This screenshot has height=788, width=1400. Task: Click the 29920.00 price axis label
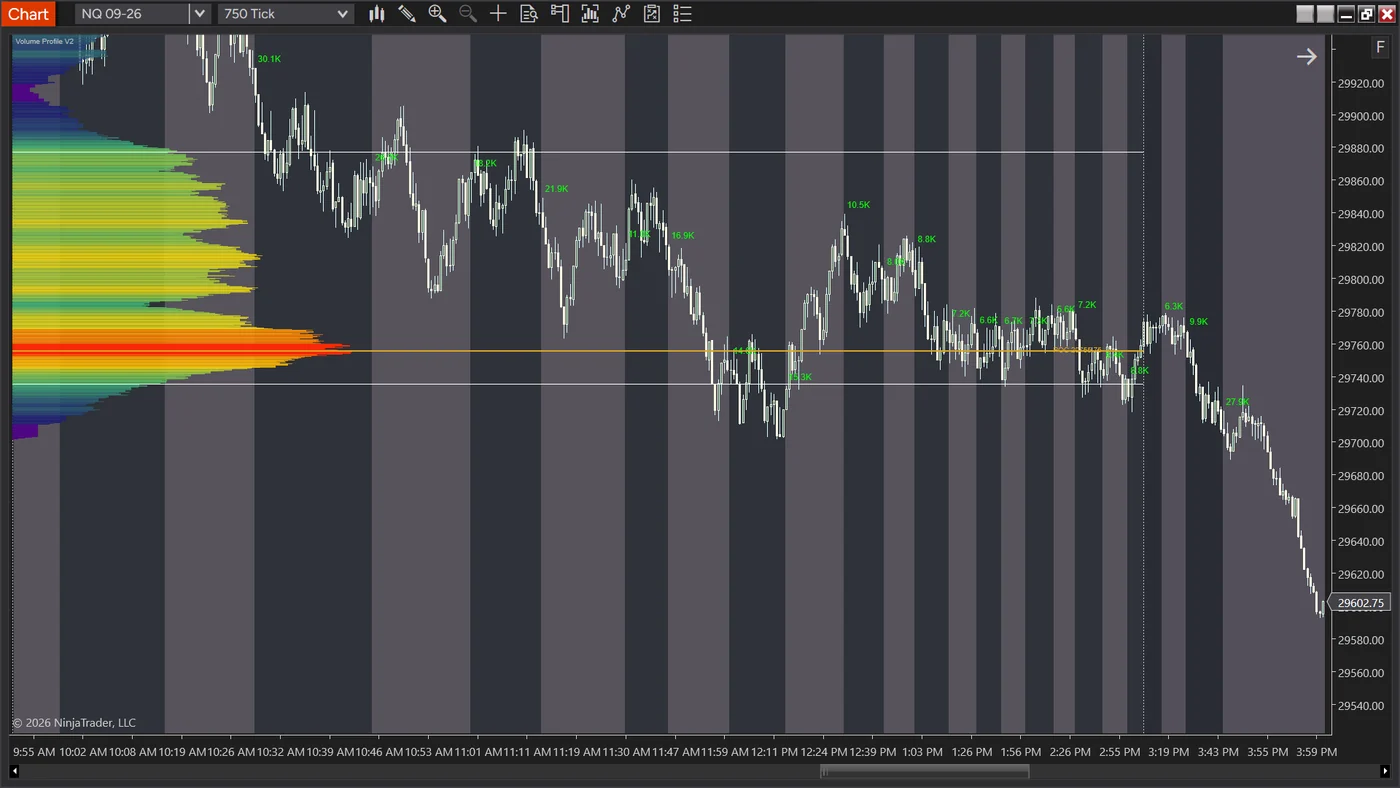(x=1361, y=83)
